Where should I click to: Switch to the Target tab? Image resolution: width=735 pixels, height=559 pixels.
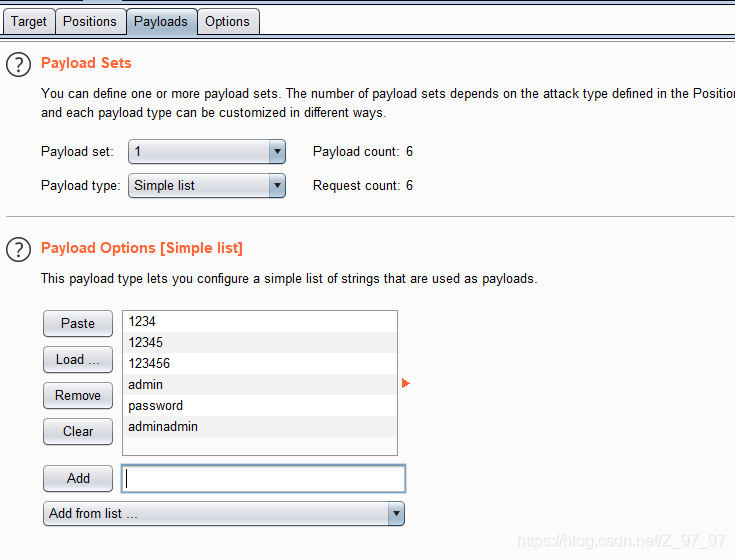click(x=29, y=22)
